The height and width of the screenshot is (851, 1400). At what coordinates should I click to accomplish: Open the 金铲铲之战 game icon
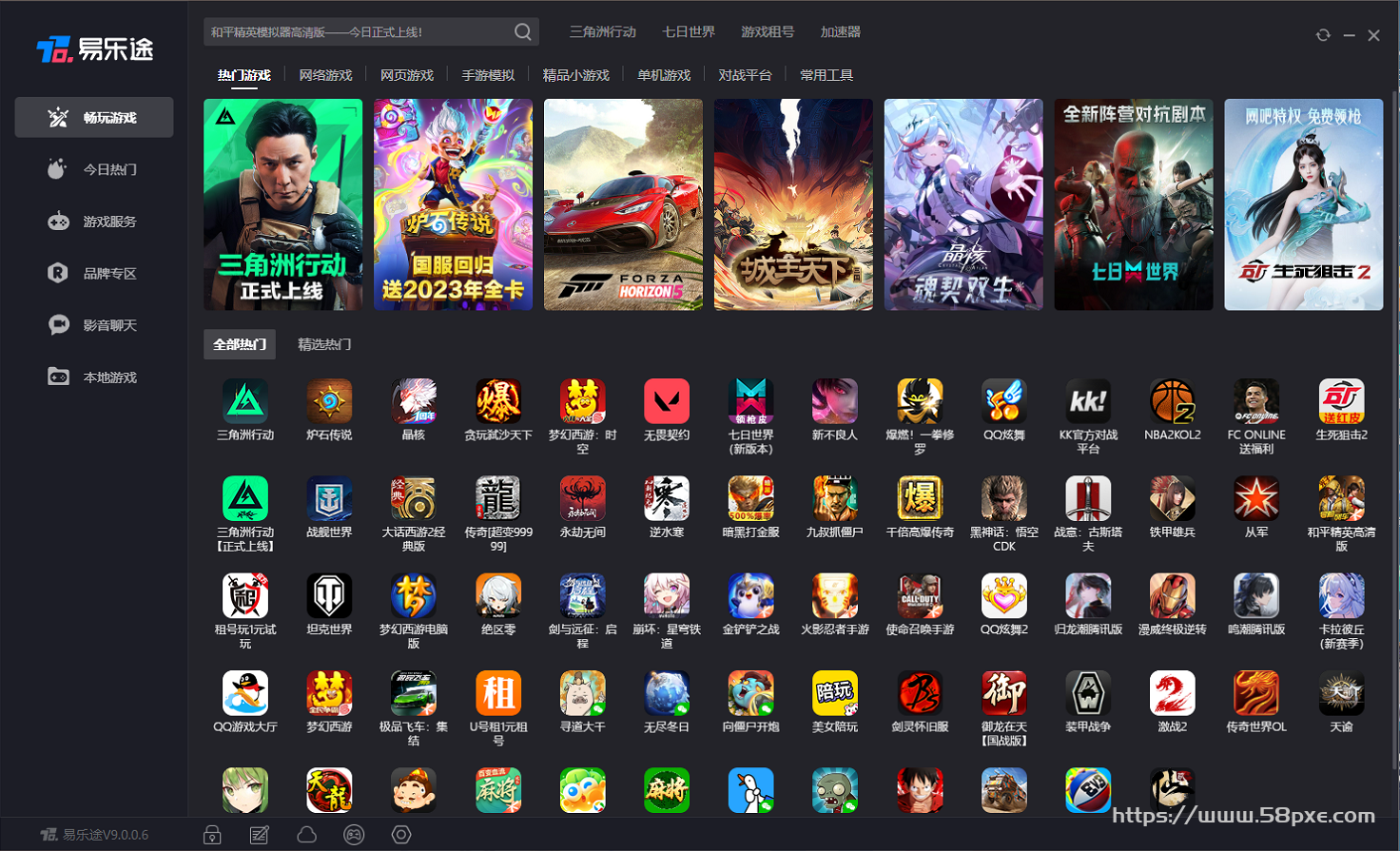click(751, 596)
